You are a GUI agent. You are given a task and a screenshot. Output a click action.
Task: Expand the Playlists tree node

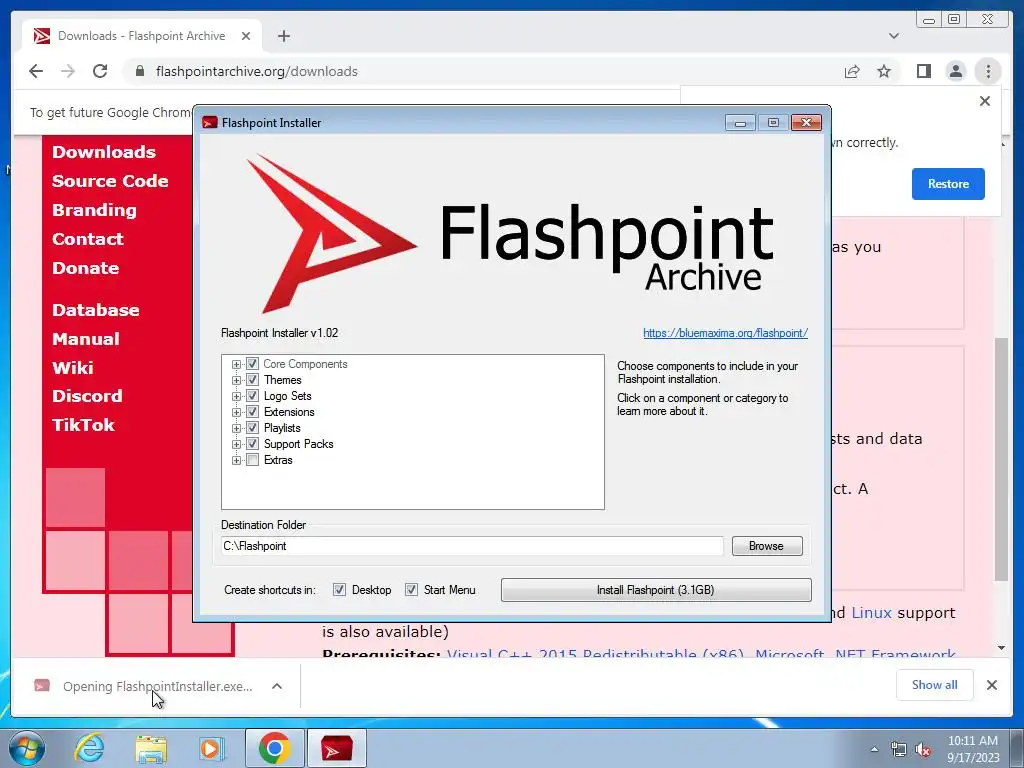coord(236,428)
